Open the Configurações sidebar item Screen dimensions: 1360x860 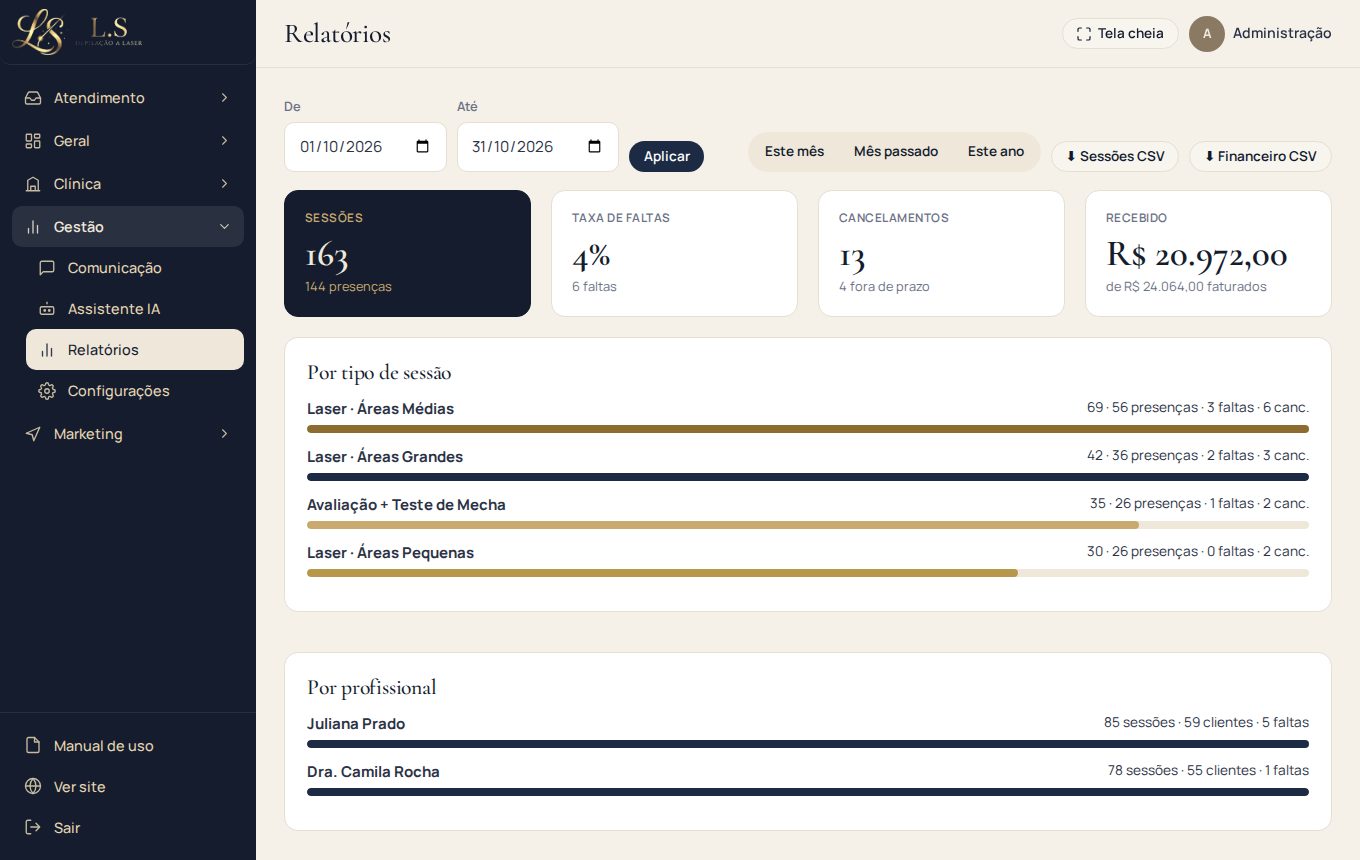point(135,391)
